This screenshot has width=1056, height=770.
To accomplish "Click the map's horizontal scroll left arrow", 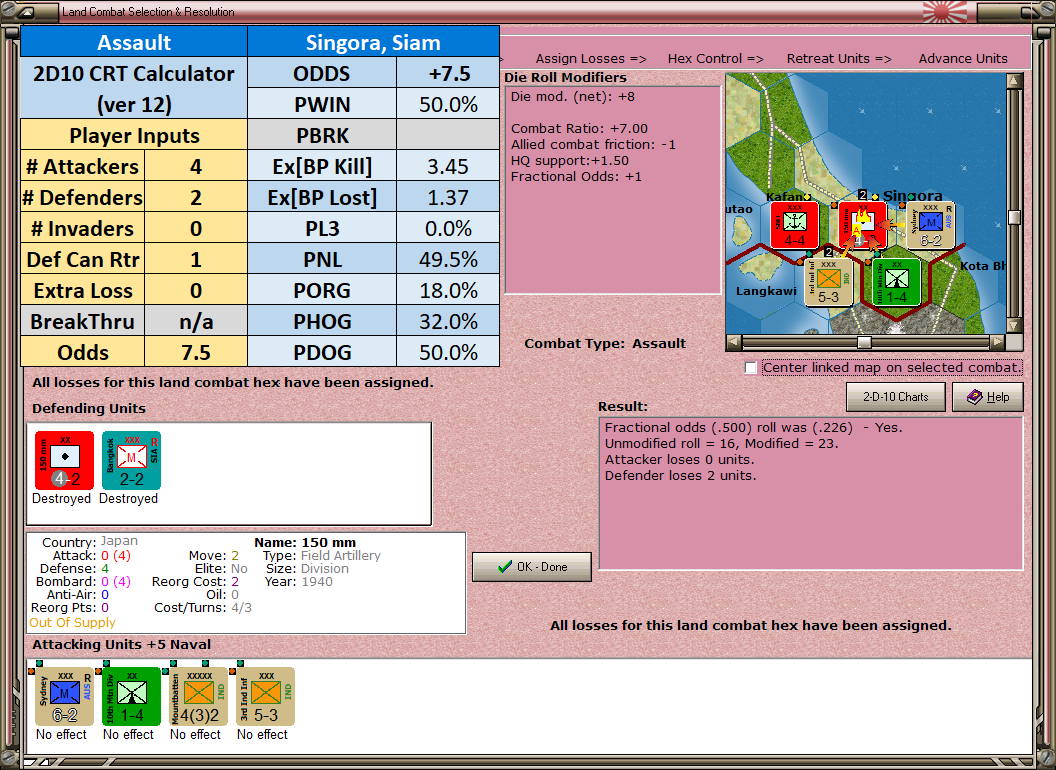I will click(x=734, y=342).
